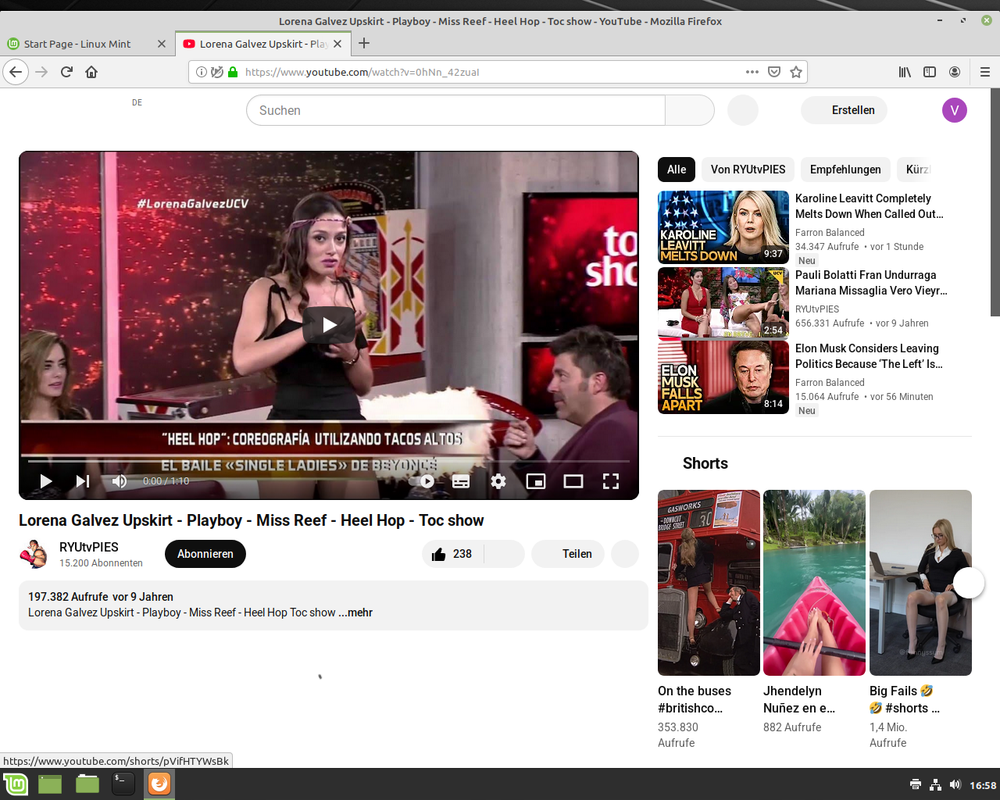Image resolution: width=1000 pixels, height=800 pixels.
Task: Open RYUtvPIES channel avatar
Action: pyautogui.click(x=34, y=554)
